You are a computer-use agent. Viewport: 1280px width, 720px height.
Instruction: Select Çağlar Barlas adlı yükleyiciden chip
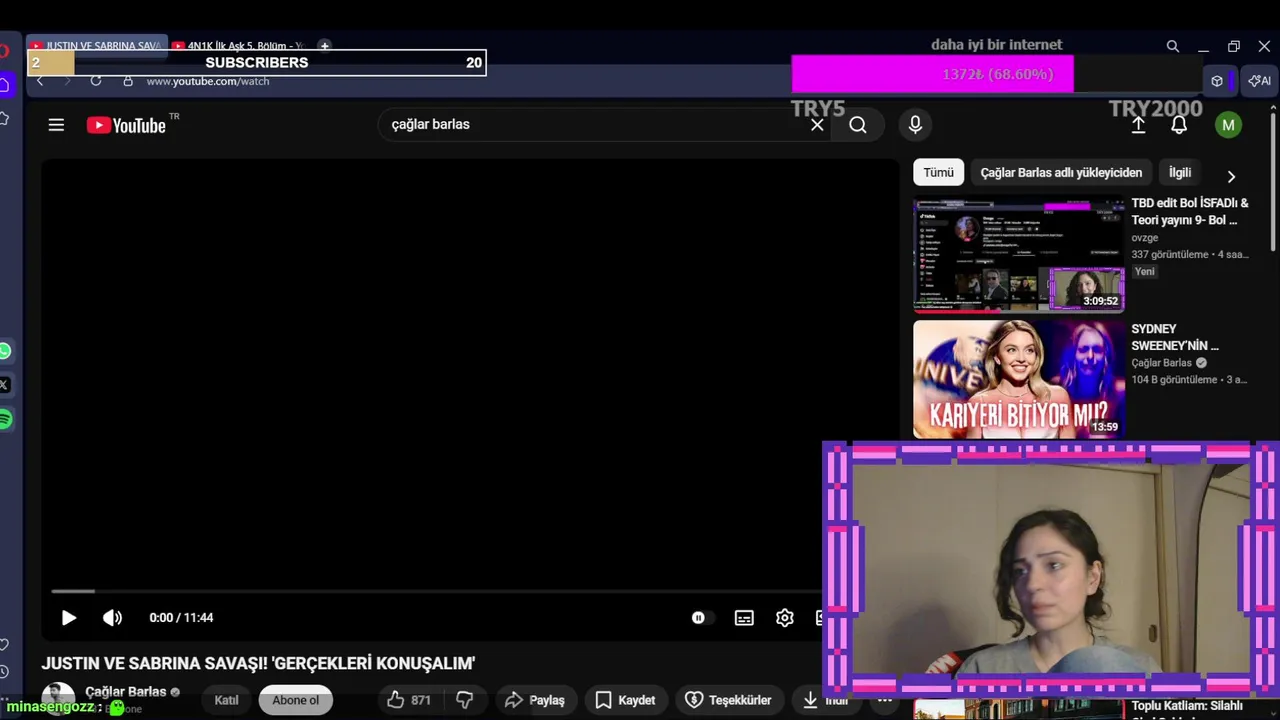(x=1061, y=172)
